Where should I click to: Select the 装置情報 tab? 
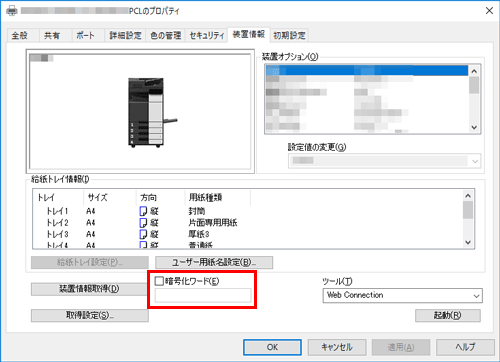pos(249,34)
